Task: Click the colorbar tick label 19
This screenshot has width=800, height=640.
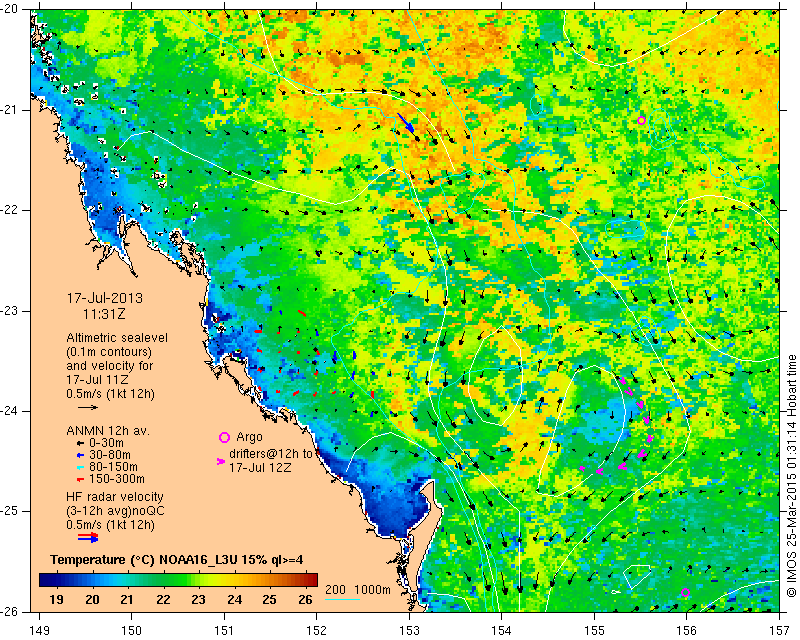Action: pyautogui.click(x=56, y=600)
